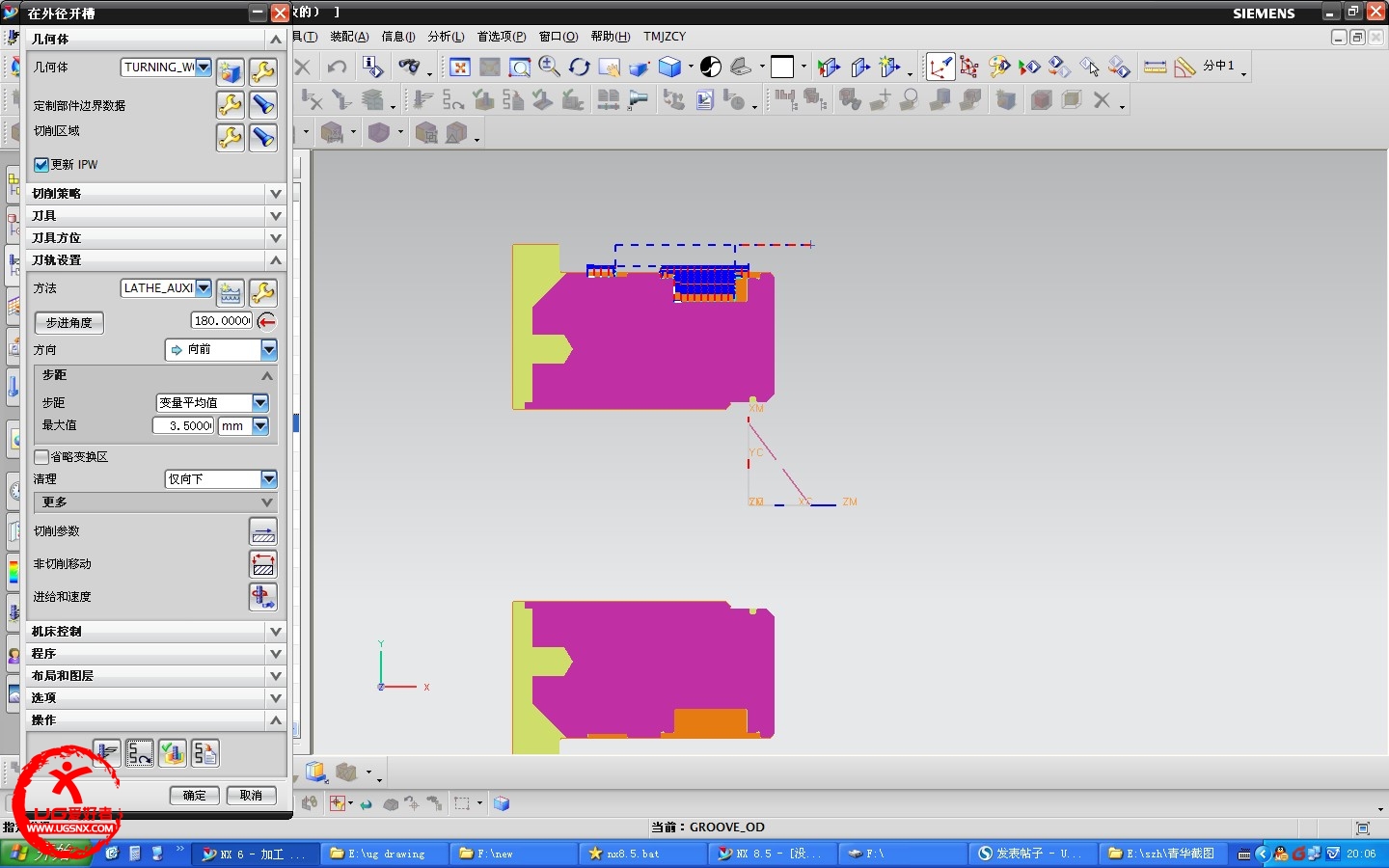Click the create new method icon beside LATHE_AUXI
1389x868 pixels.
pyautogui.click(x=230, y=292)
